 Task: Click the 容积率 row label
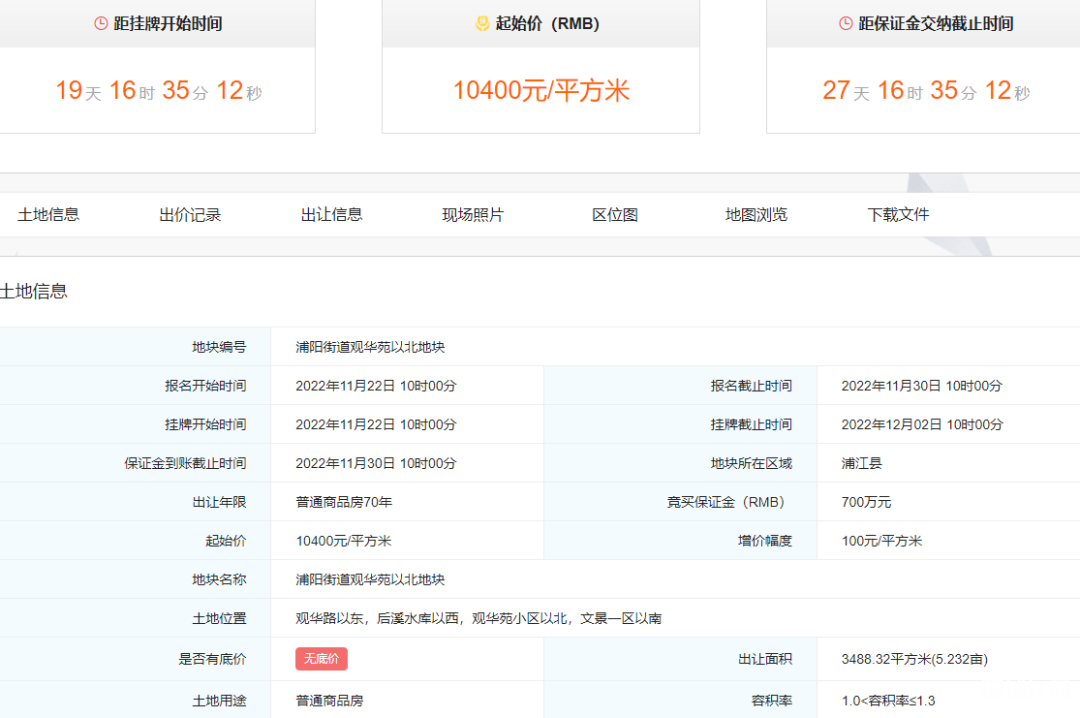[772, 701]
